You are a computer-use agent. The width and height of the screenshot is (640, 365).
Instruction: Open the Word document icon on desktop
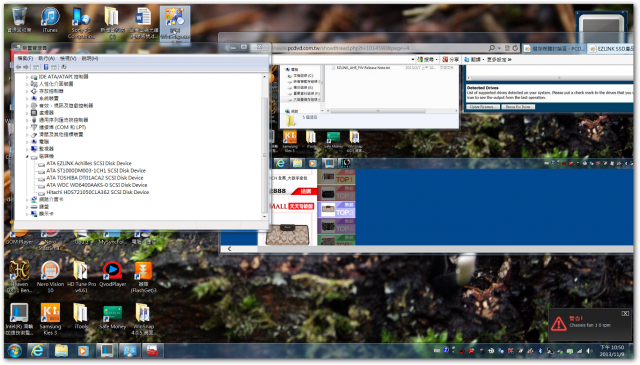click(x=143, y=23)
